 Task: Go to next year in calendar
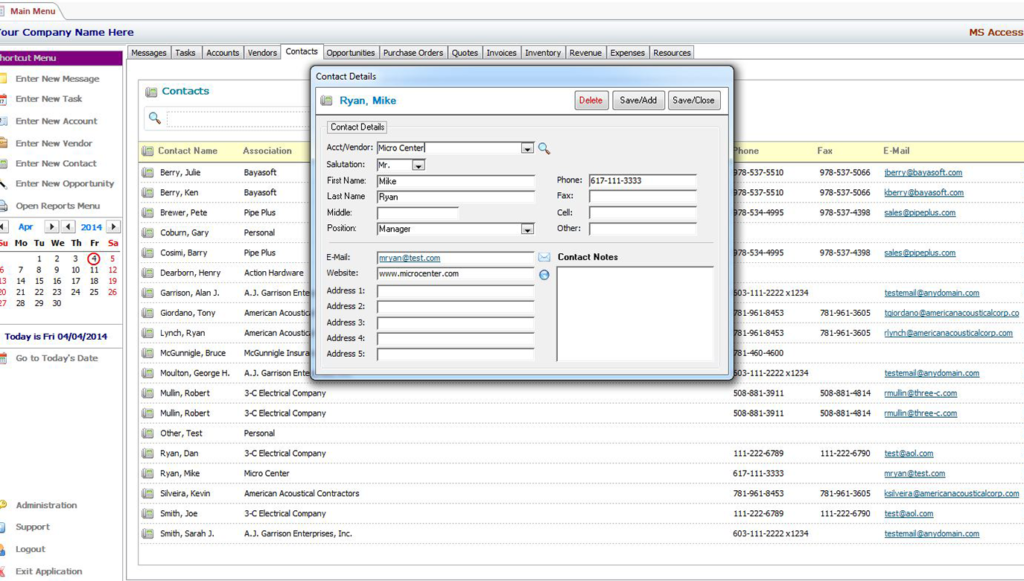click(113, 227)
